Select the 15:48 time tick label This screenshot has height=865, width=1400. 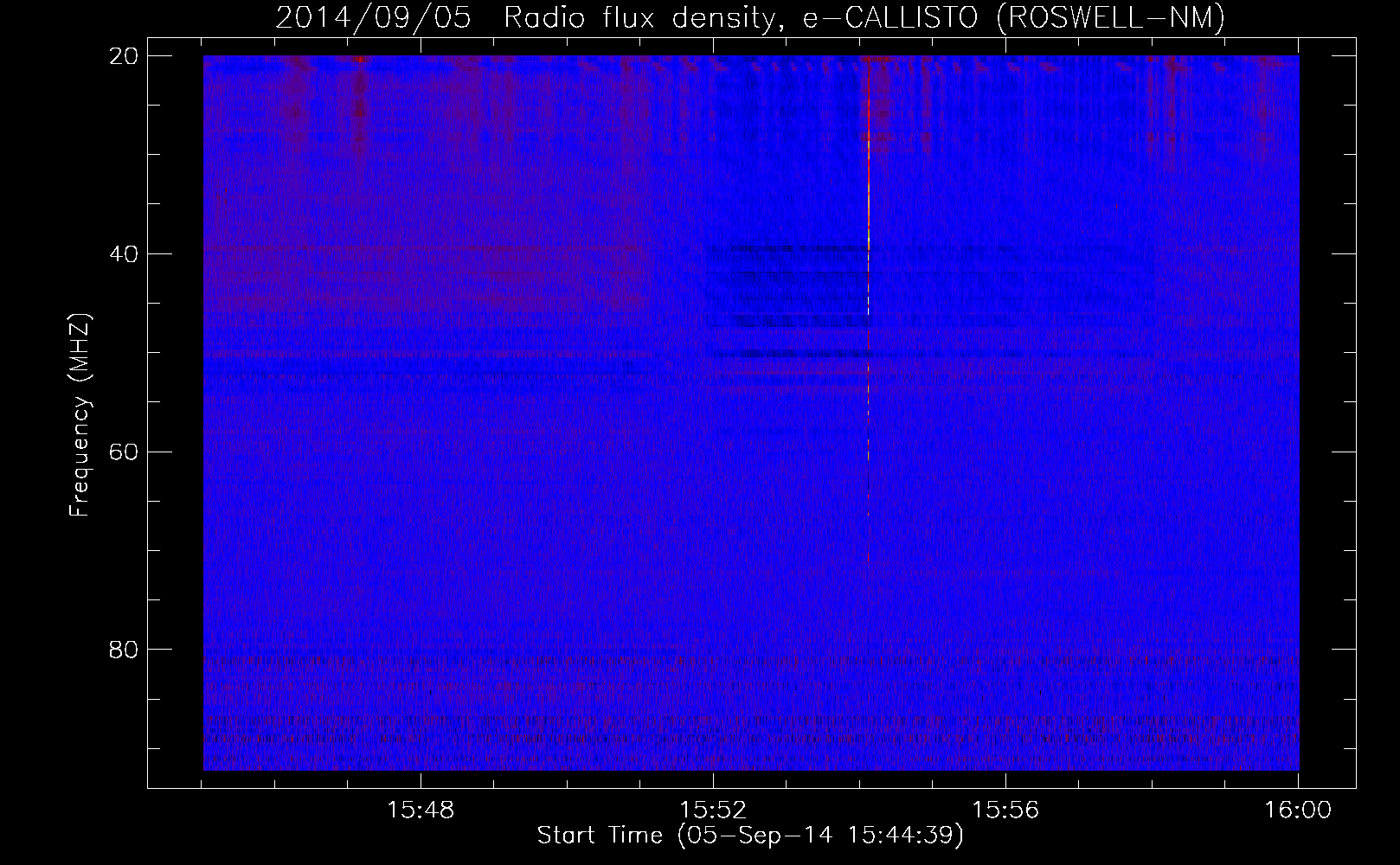[x=421, y=811]
